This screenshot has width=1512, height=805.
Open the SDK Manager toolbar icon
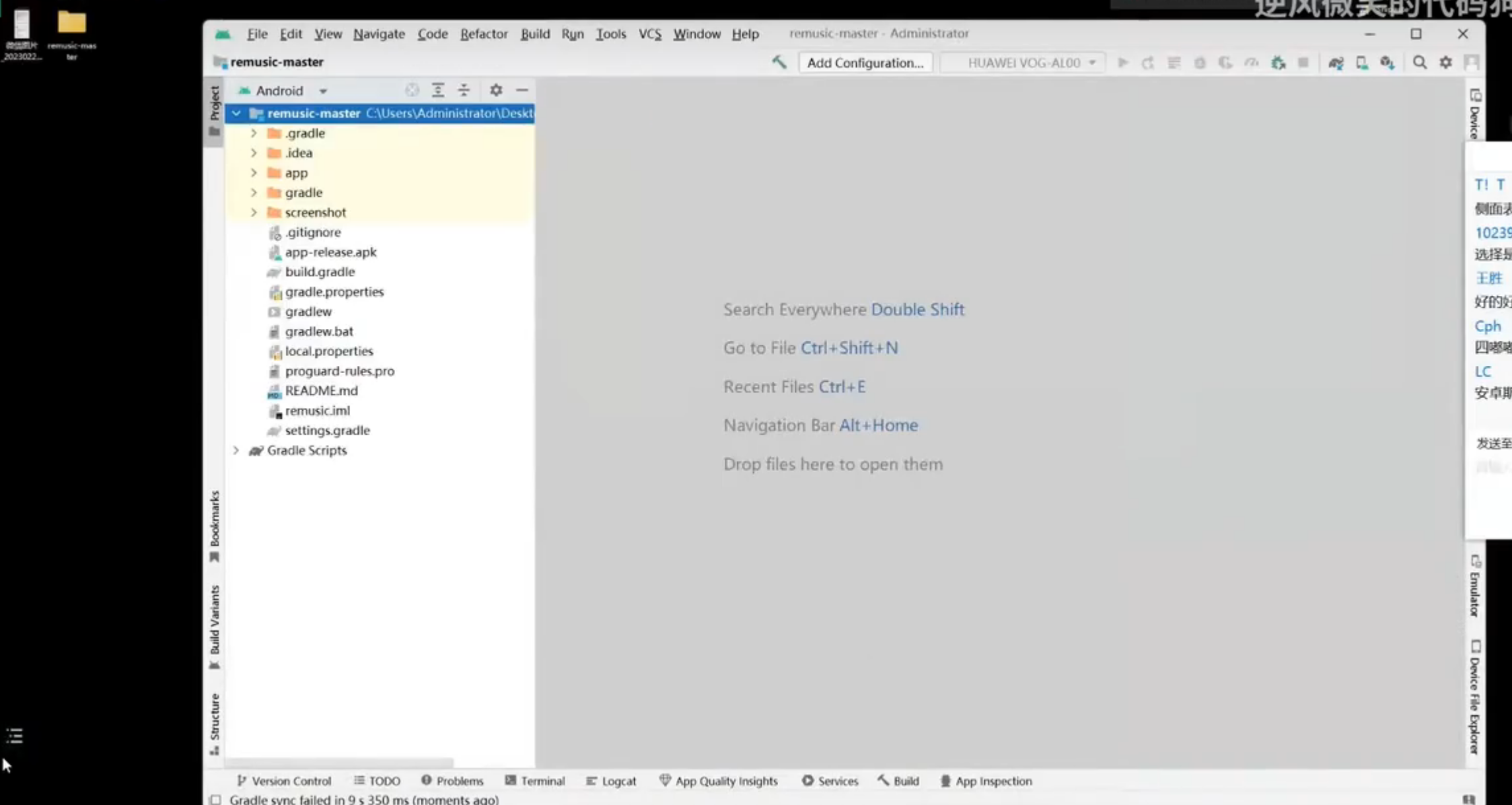[1387, 63]
